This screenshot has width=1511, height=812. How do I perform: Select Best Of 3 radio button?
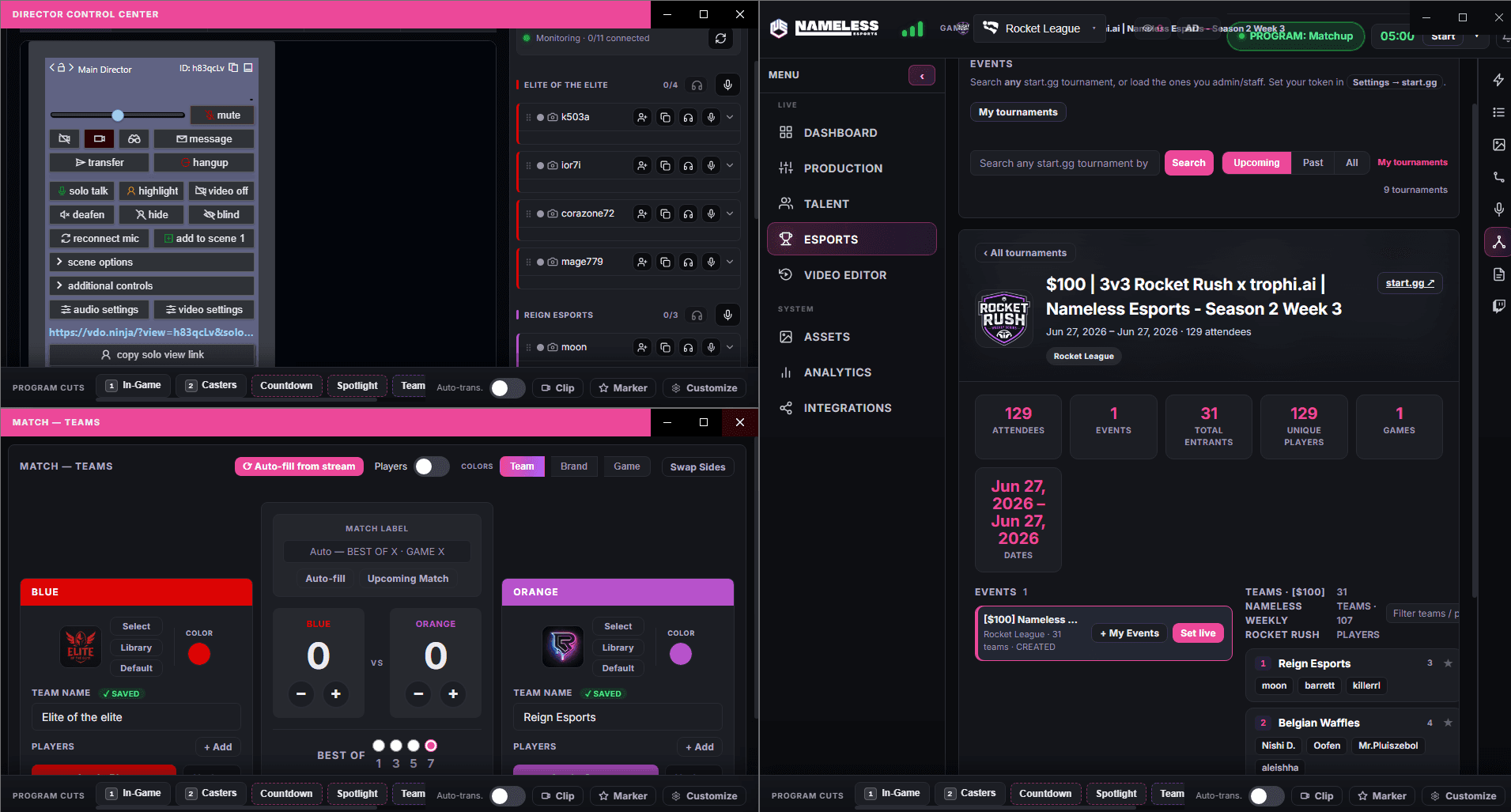tap(396, 746)
